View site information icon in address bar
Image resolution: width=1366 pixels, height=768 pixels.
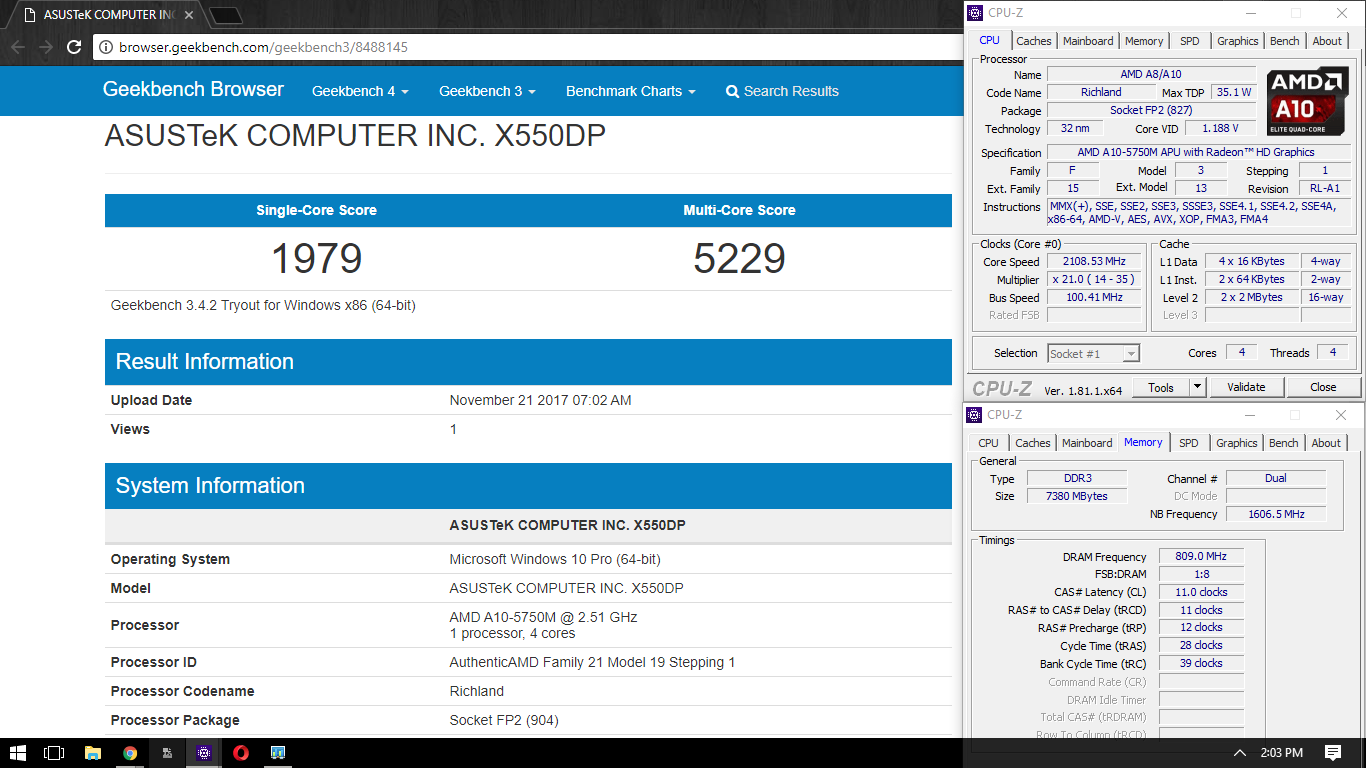point(106,47)
